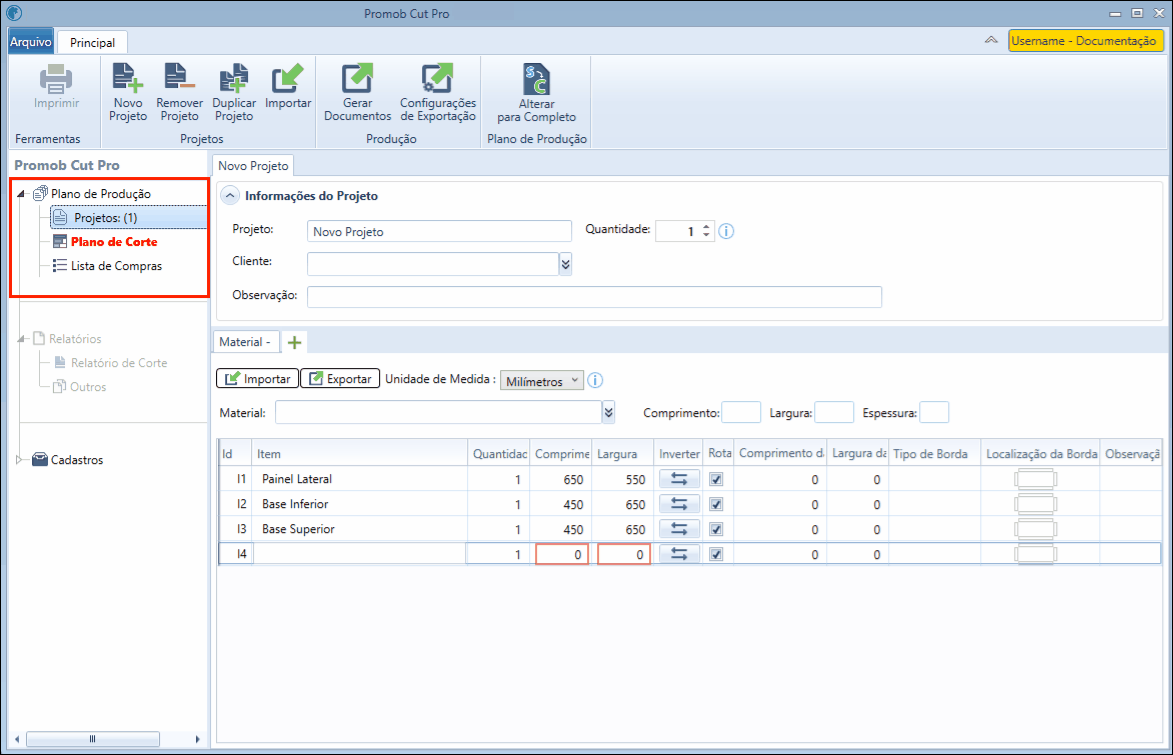Click the ribbon Importar icon

[x=287, y=78]
